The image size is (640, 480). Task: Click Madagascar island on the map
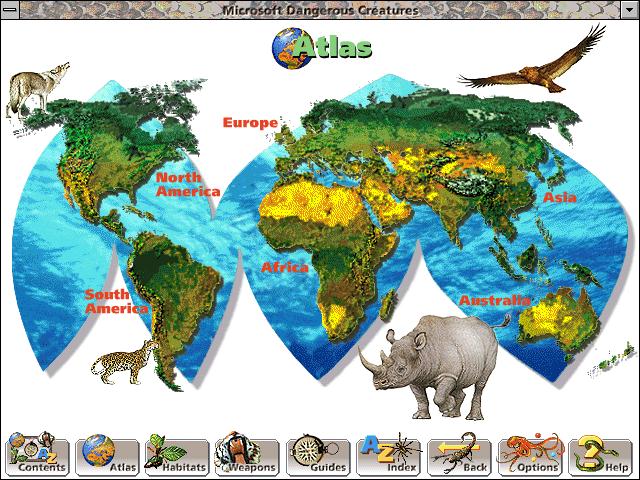click(388, 304)
